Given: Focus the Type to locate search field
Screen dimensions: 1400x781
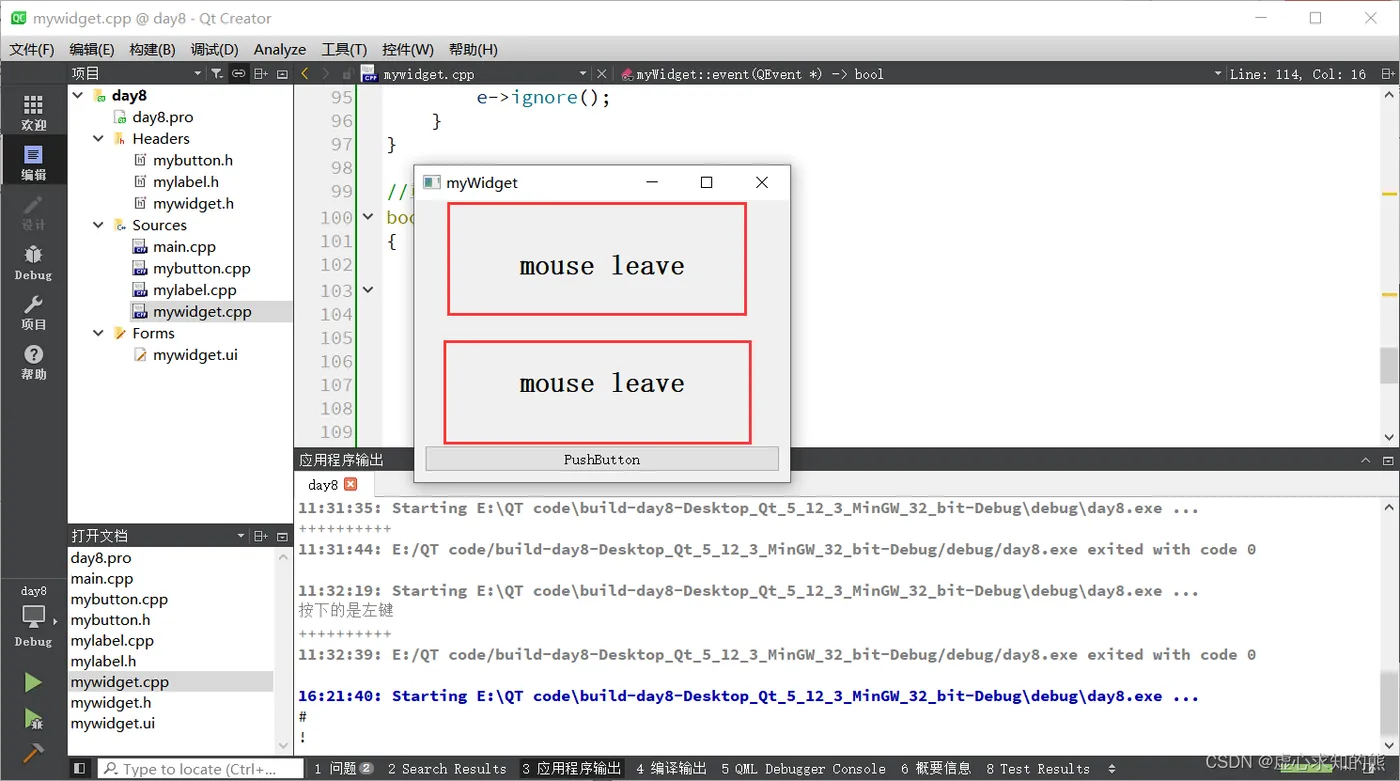Looking at the screenshot, I should tap(200, 768).
